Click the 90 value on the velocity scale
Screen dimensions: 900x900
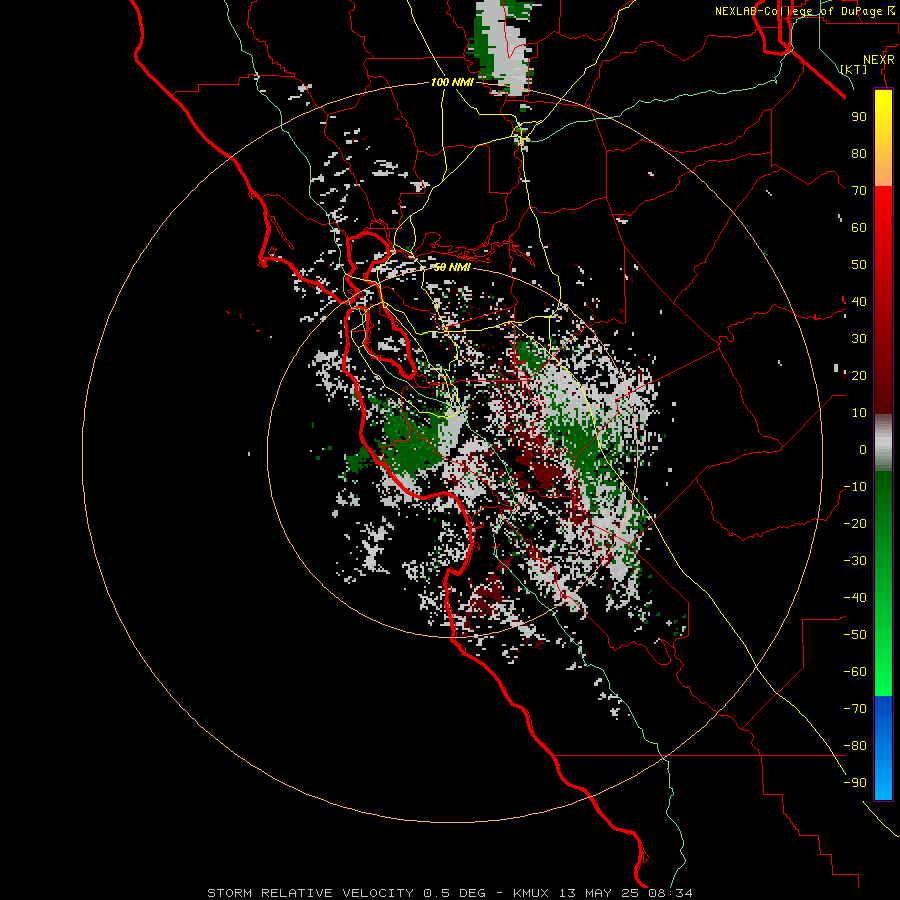click(x=859, y=117)
